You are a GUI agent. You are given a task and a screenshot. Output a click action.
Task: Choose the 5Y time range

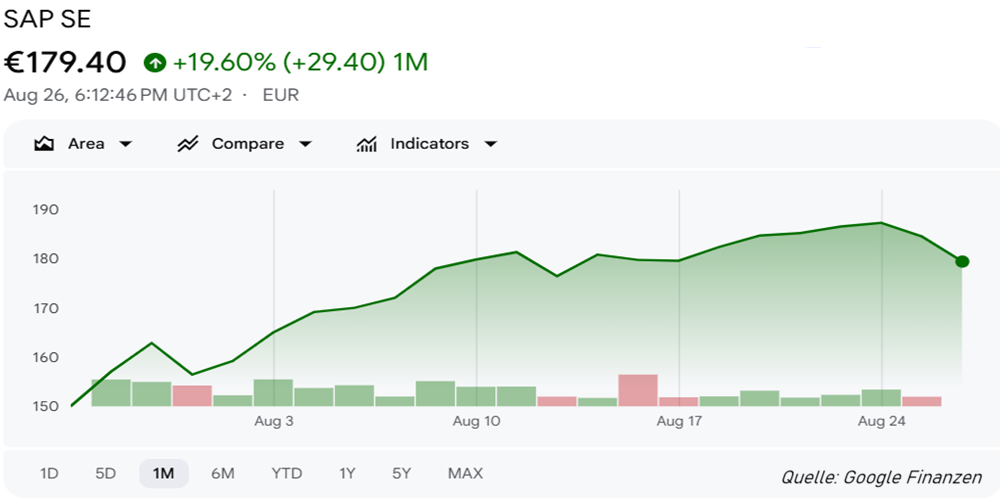tap(402, 474)
